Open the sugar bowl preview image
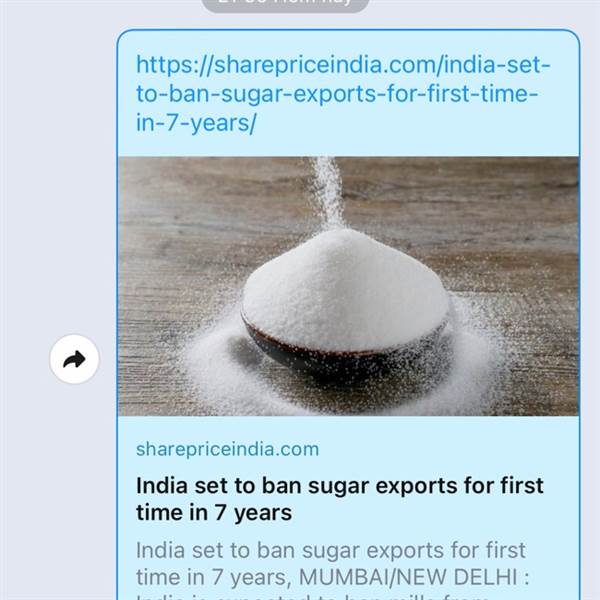Image resolution: width=600 pixels, height=600 pixels. 348,286
